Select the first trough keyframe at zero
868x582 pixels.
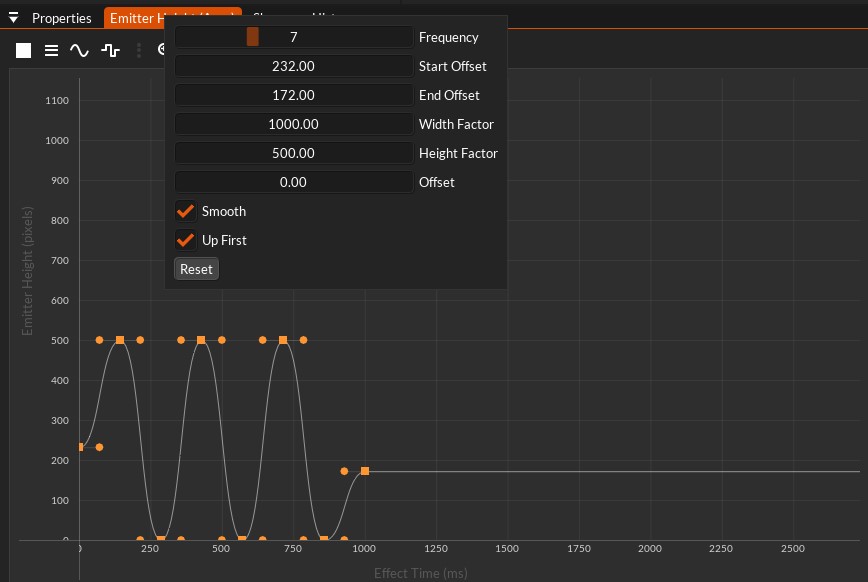pyautogui.click(x=161, y=539)
